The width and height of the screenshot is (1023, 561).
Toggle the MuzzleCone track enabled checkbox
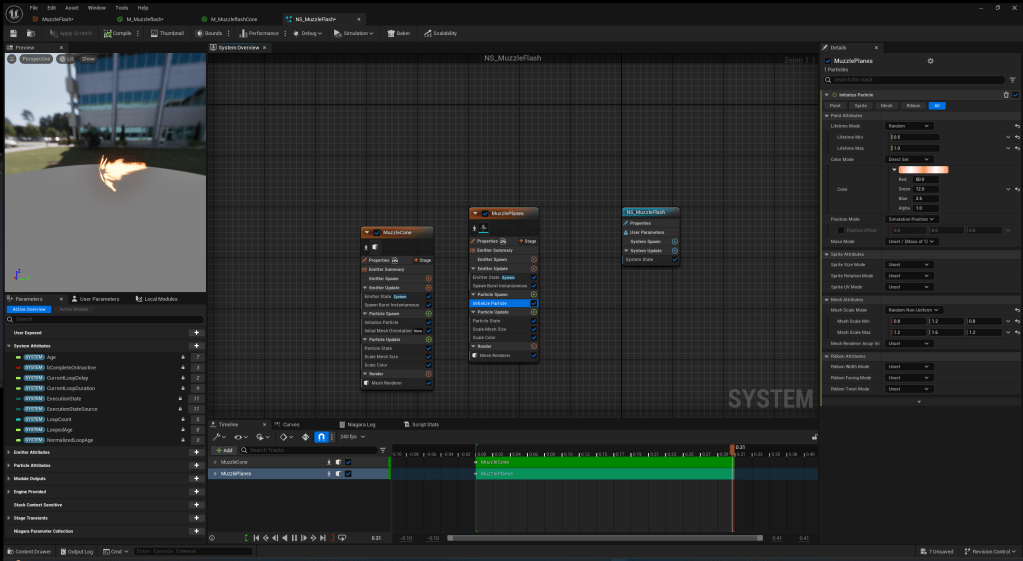[348, 462]
